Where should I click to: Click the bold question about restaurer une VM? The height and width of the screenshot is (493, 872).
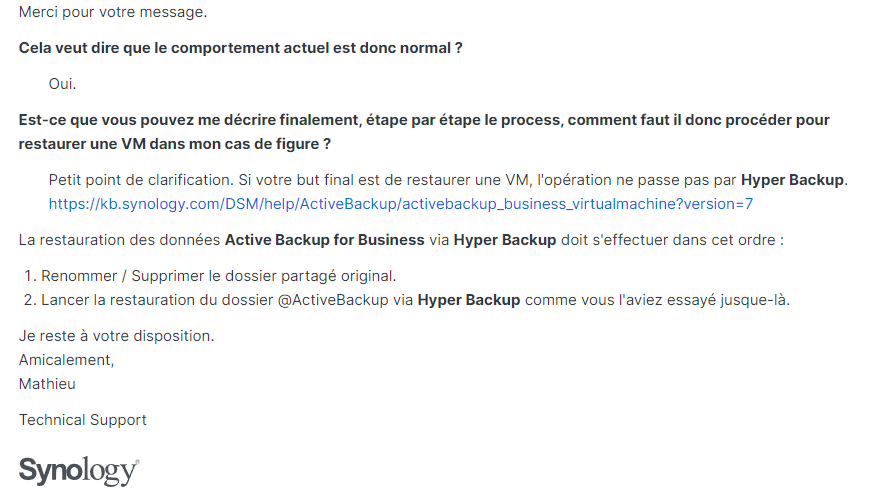[424, 132]
